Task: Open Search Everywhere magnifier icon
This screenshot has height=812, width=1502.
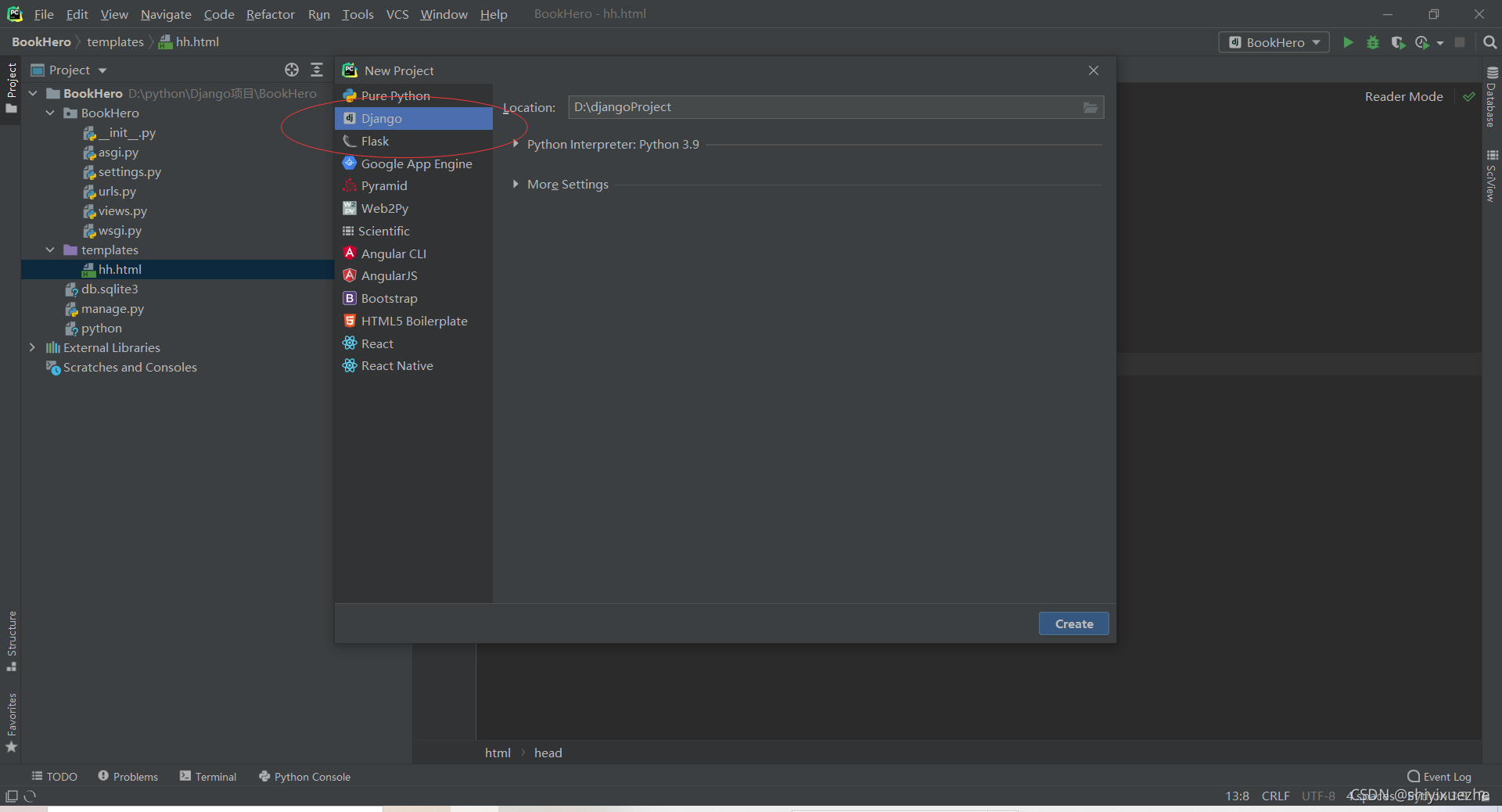Action: coord(1489,42)
